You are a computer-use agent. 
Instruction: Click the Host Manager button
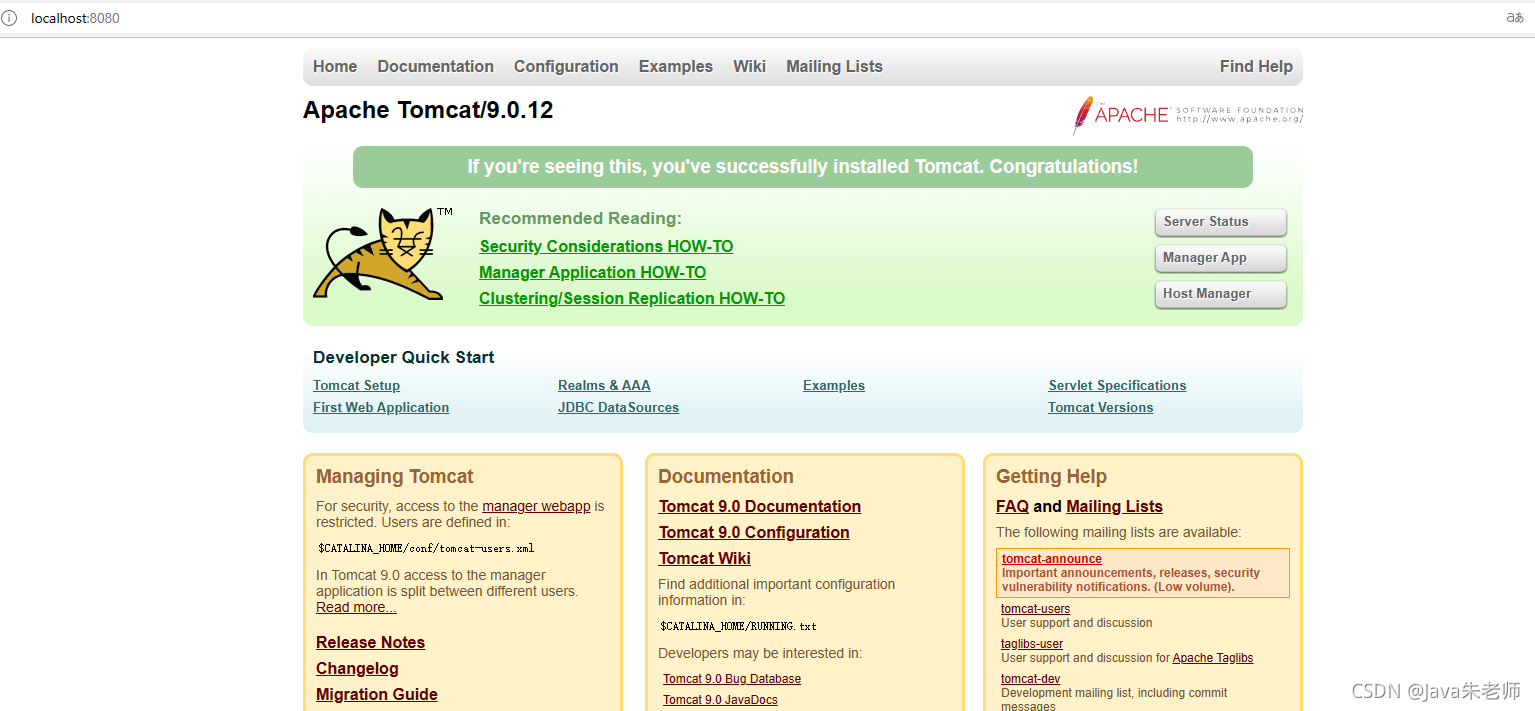[x=1220, y=294]
